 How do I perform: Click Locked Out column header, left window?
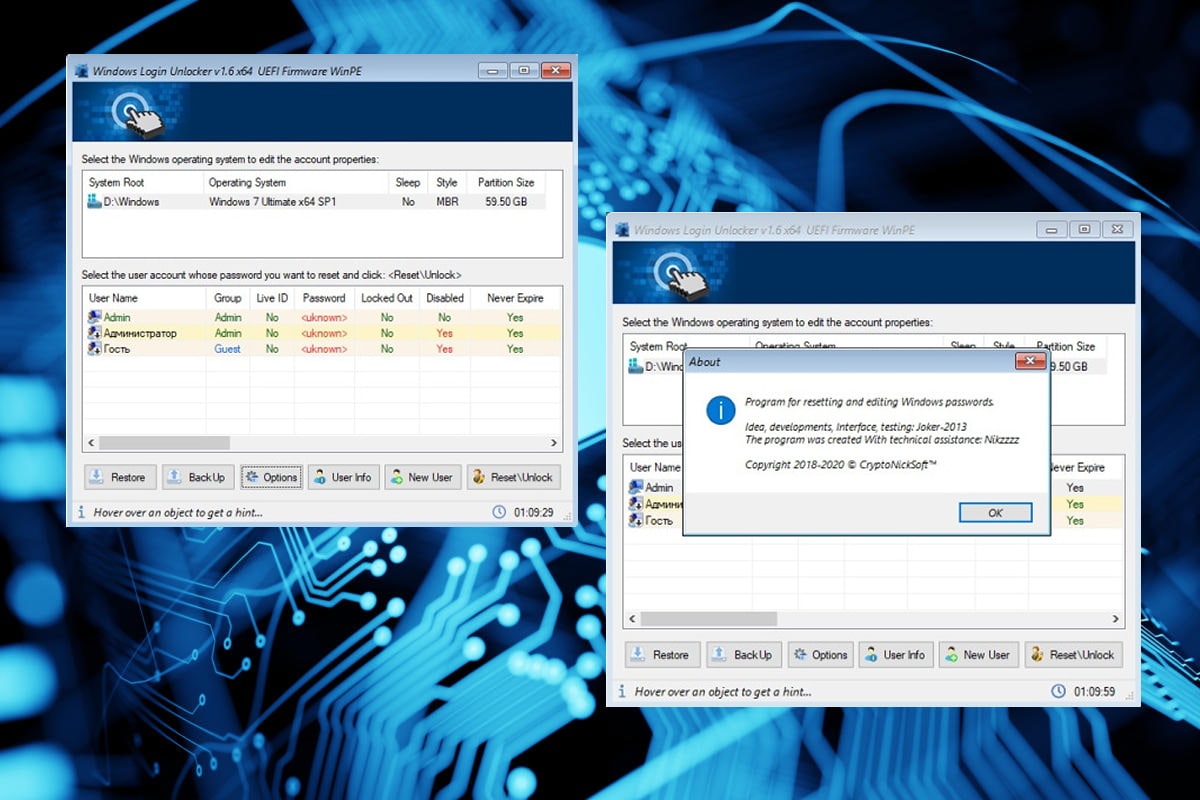tap(387, 298)
